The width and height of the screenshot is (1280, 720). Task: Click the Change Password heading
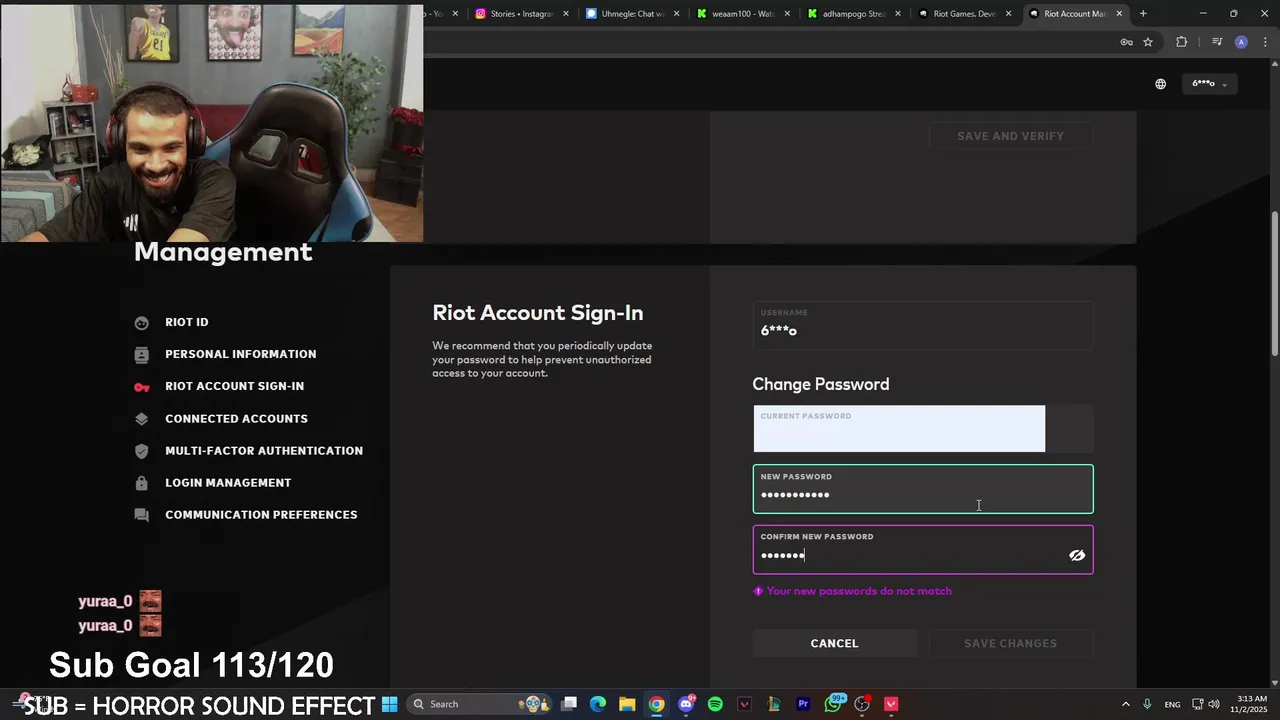click(x=821, y=384)
